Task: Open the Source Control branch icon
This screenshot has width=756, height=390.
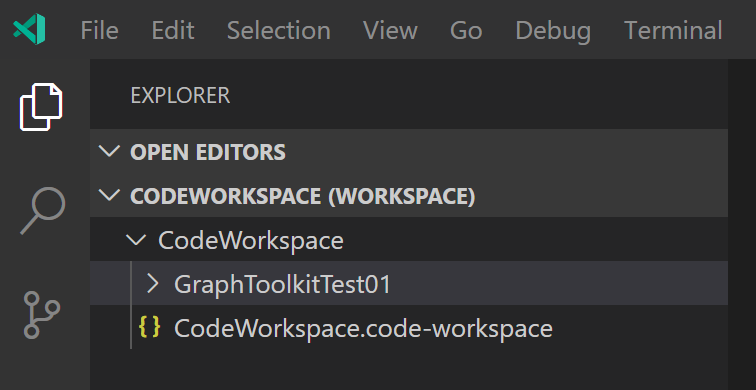Action: (41, 314)
